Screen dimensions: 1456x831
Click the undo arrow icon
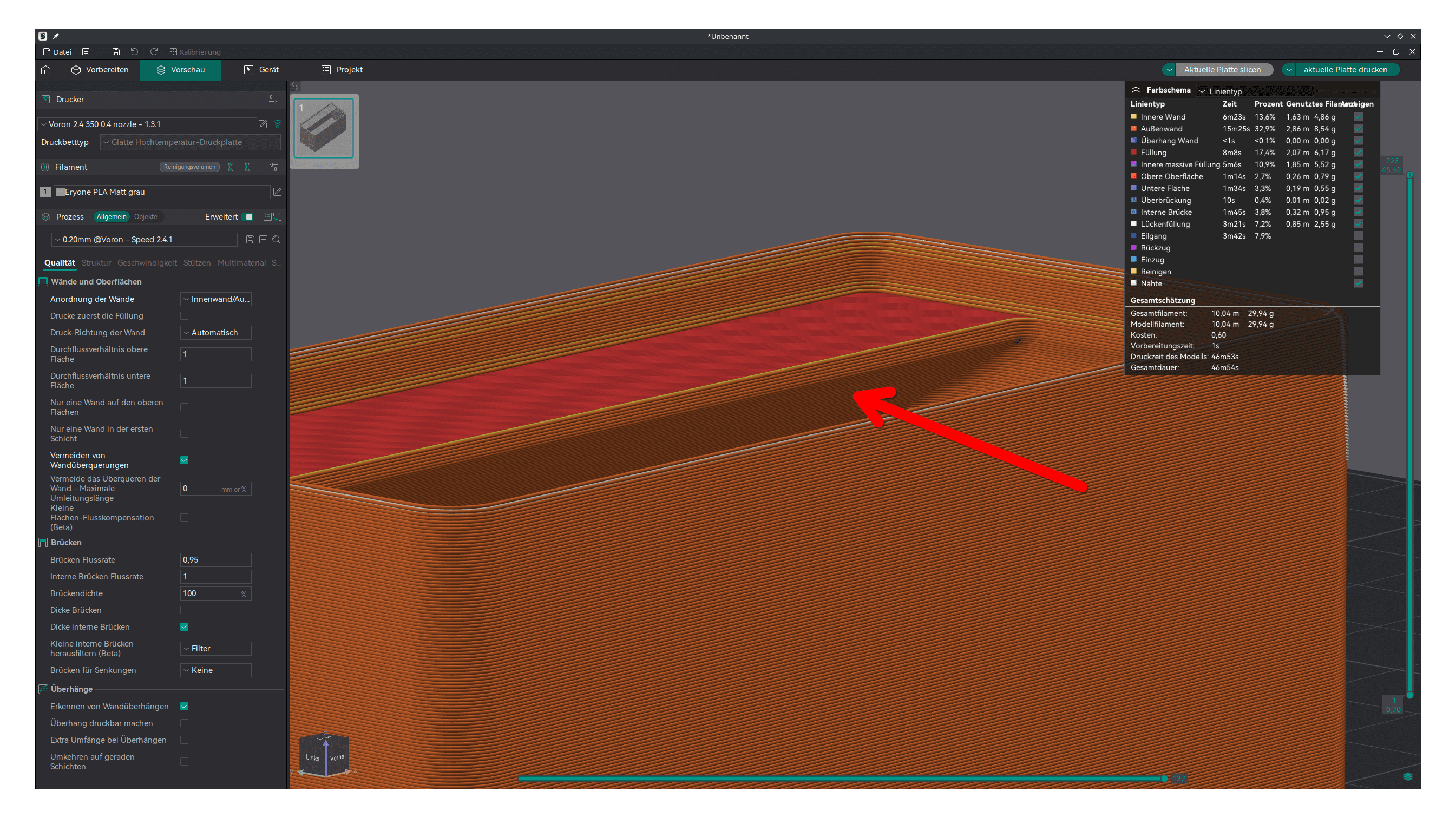[x=134, y=52]
